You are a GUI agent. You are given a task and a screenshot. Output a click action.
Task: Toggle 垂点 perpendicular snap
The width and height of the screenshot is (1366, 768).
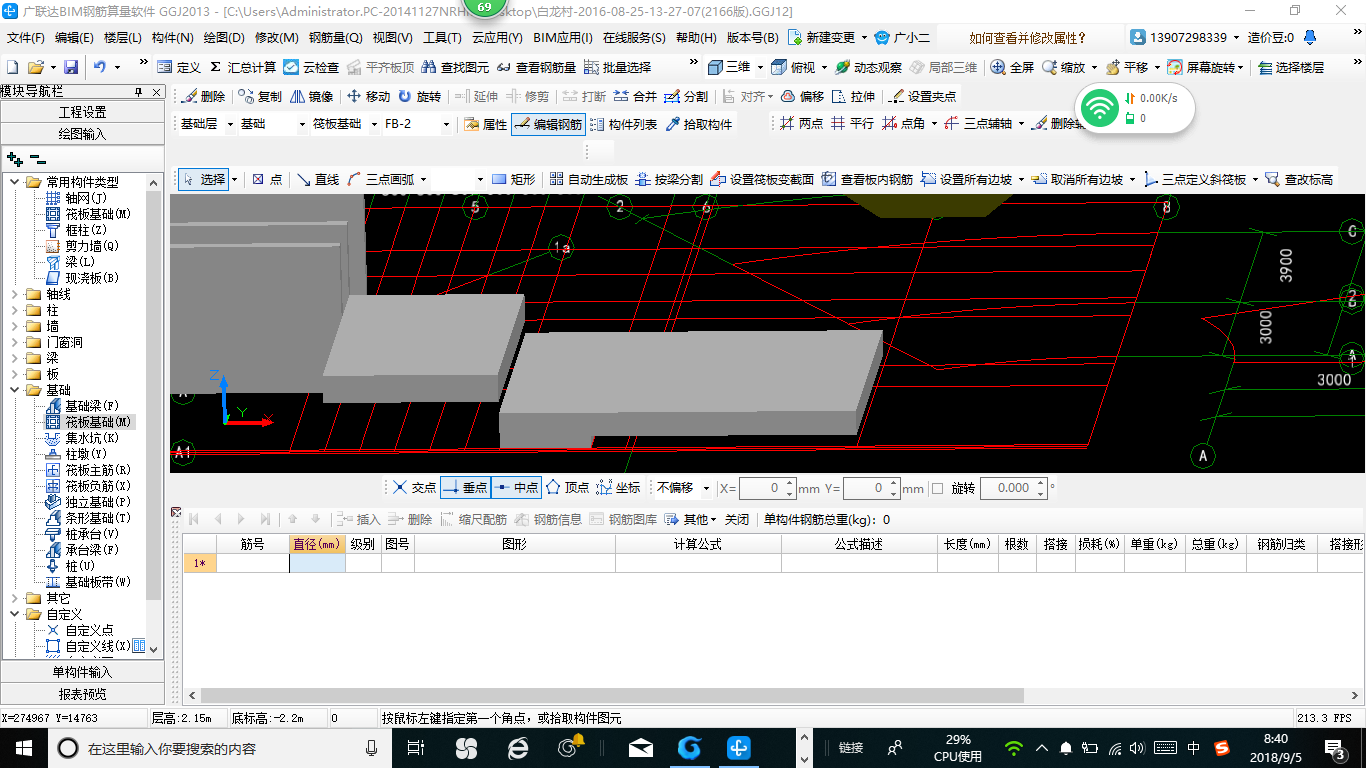tap(465, 488)
